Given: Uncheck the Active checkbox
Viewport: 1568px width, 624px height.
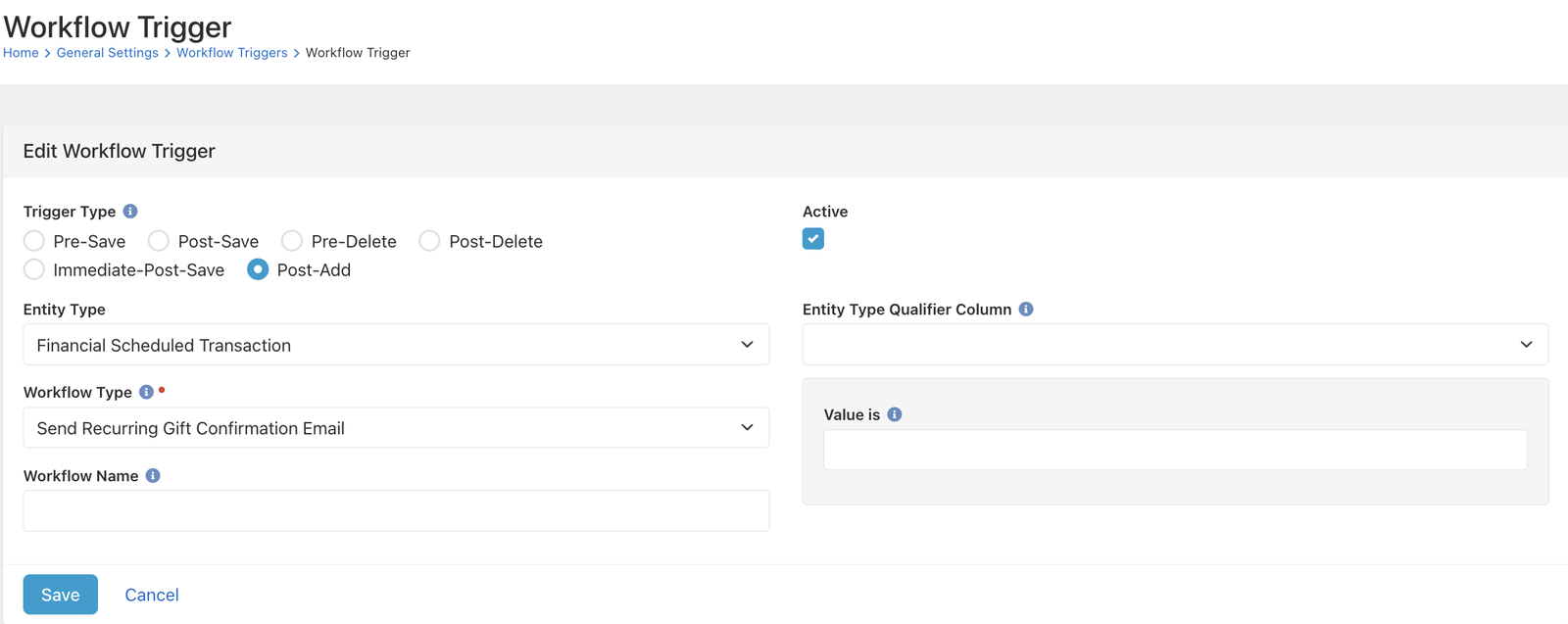Looking at the screenshot, I should (x=813, y=239).
